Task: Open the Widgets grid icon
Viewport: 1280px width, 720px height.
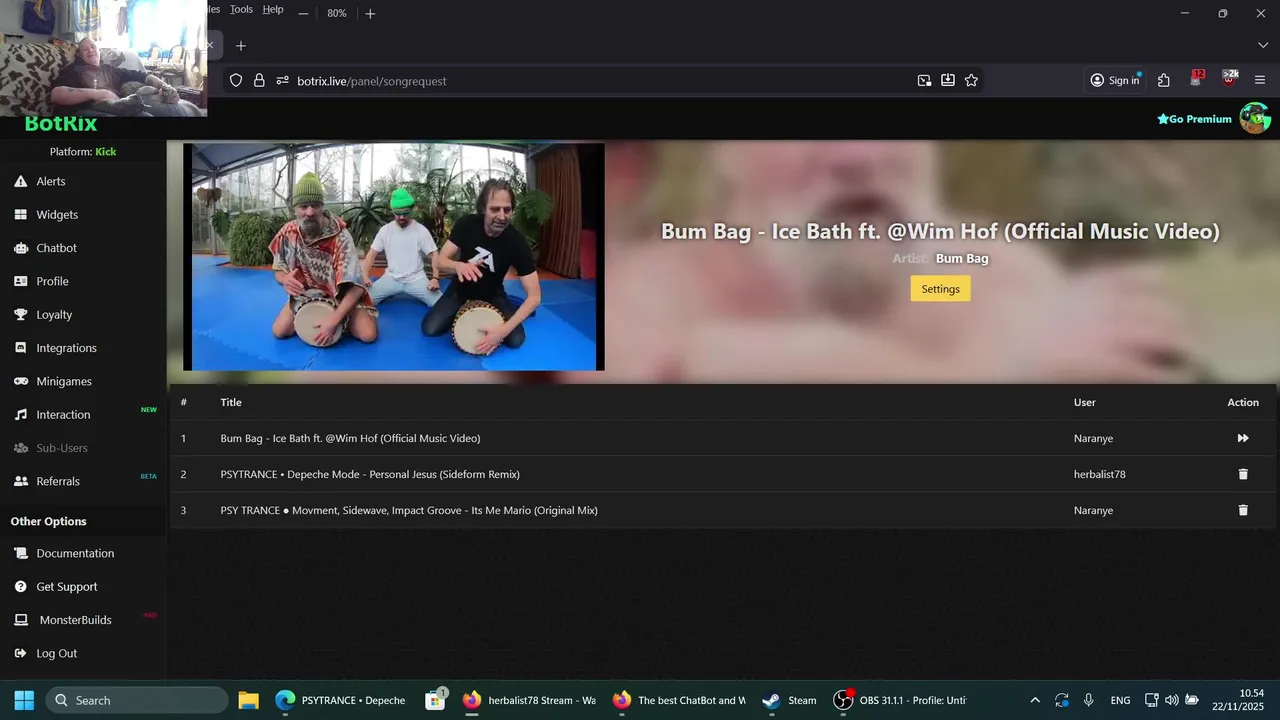Action: tap(20, 214)
